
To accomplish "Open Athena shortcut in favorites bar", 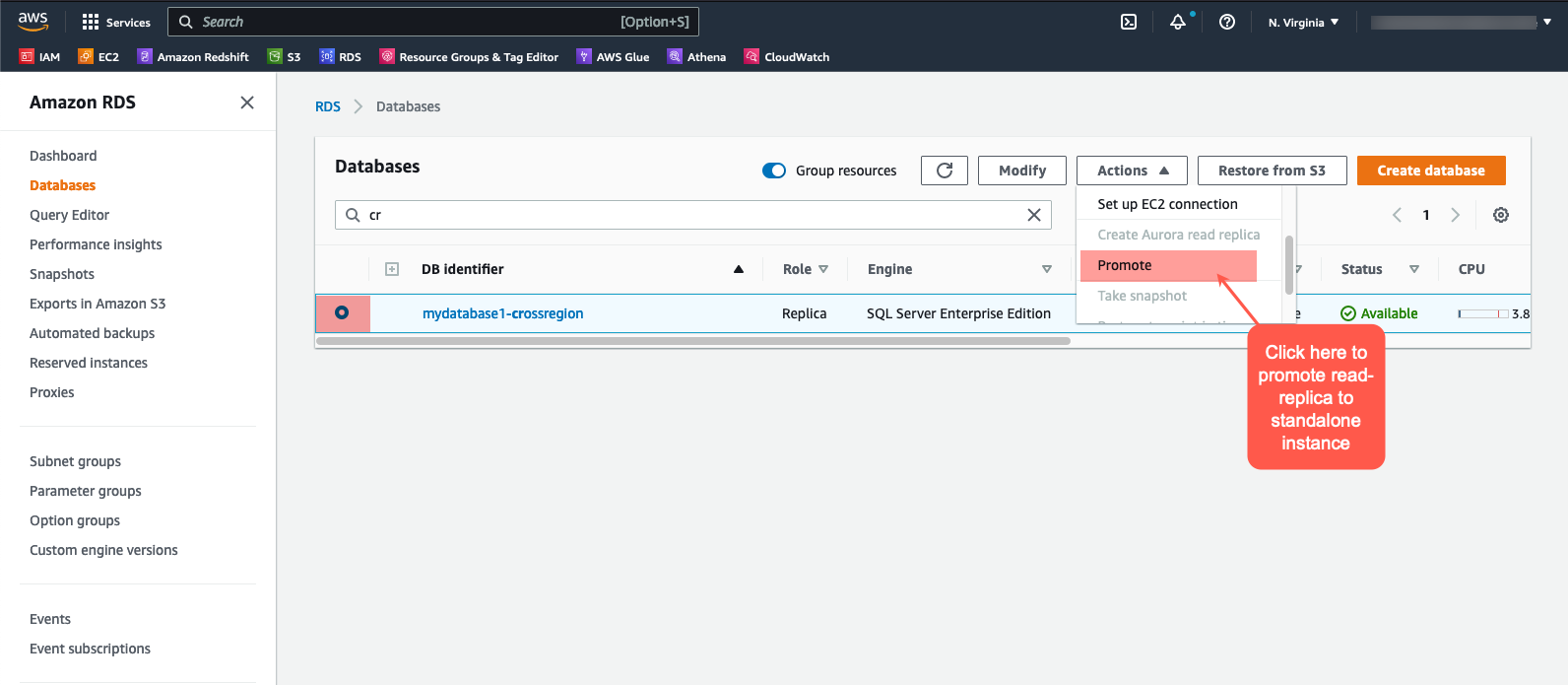I will coord(696,57).
